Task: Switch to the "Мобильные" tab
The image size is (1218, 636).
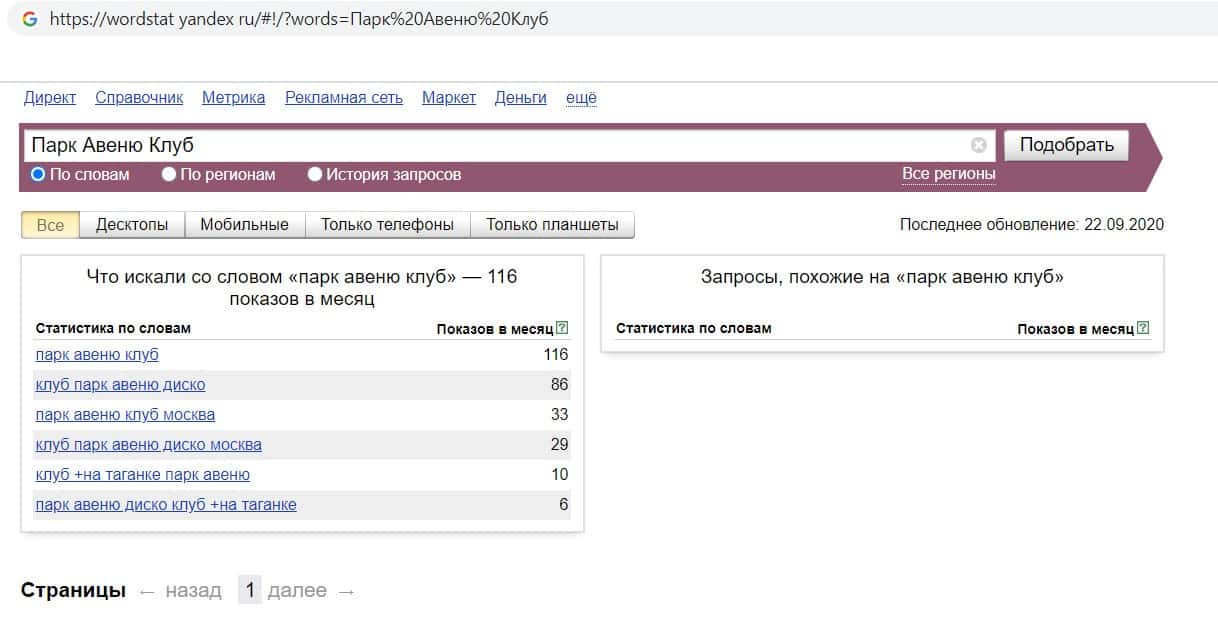Action: click(244, 225)
